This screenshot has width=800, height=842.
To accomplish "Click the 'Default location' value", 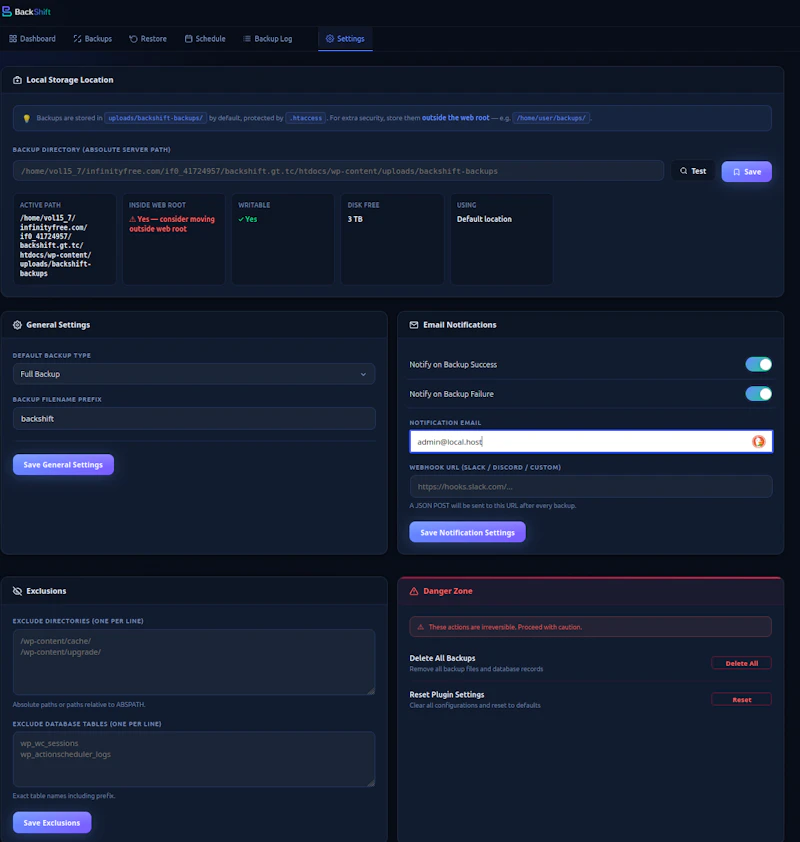I will [484, 219].
